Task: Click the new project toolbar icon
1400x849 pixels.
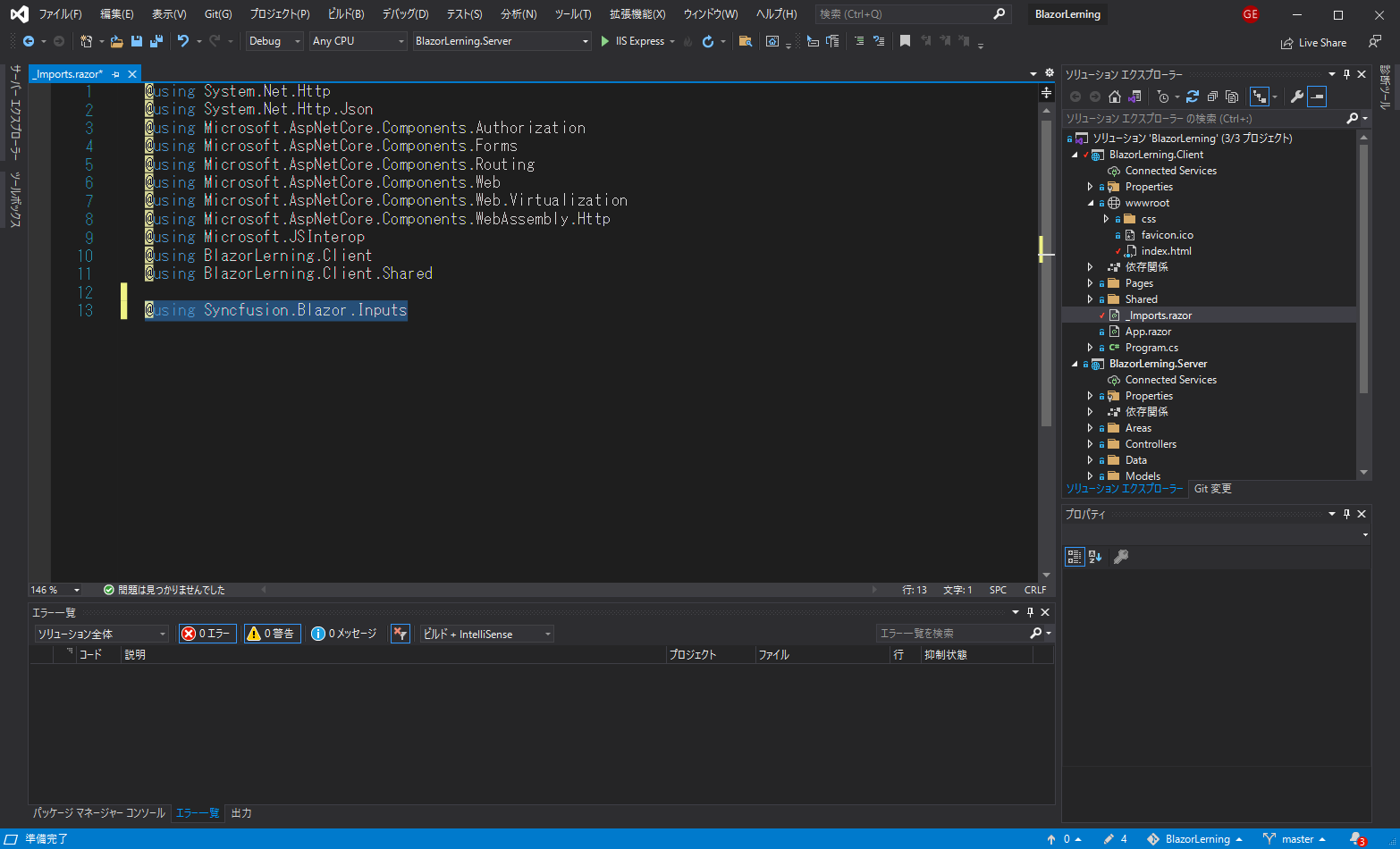Action: click(86, 41)
